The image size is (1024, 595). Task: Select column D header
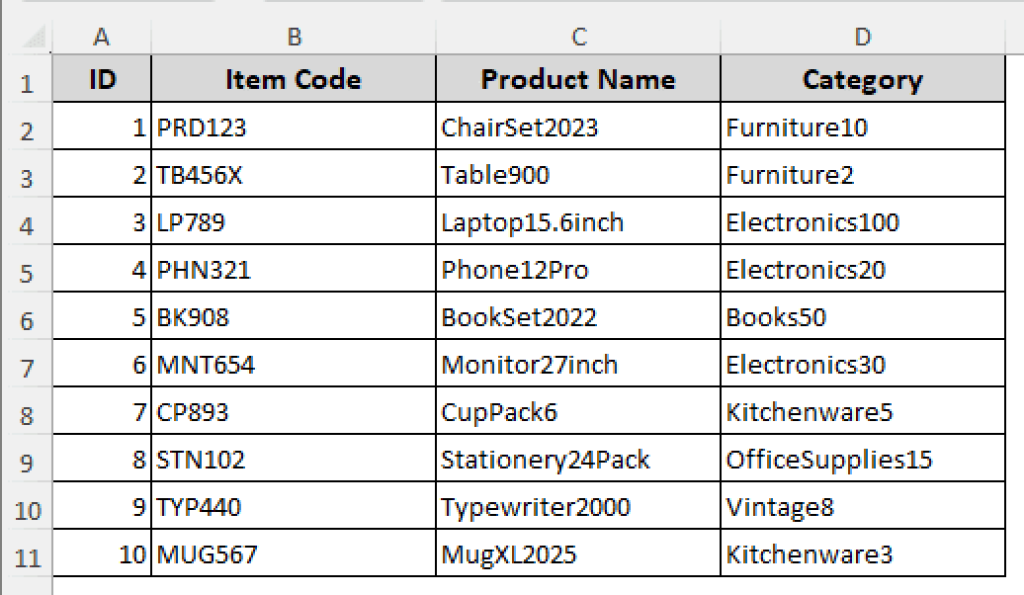click(862, 37)
